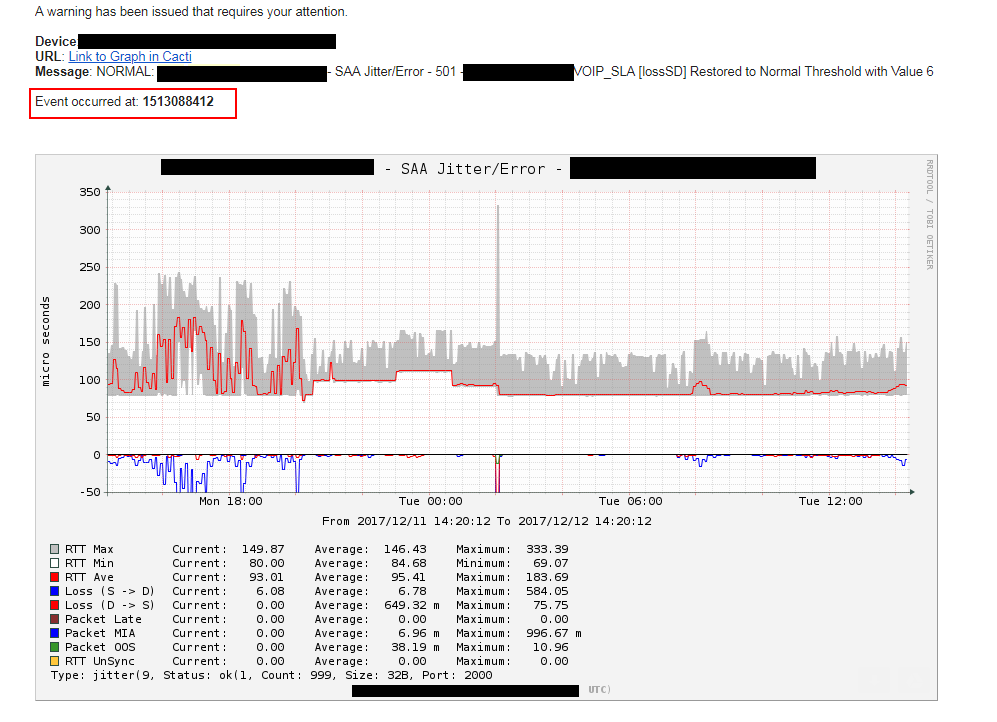Viewport: 997px width, 722px height.
Task: Click the Loss (D -> S) red legend swatch
Action: click(x=52, y=605)
